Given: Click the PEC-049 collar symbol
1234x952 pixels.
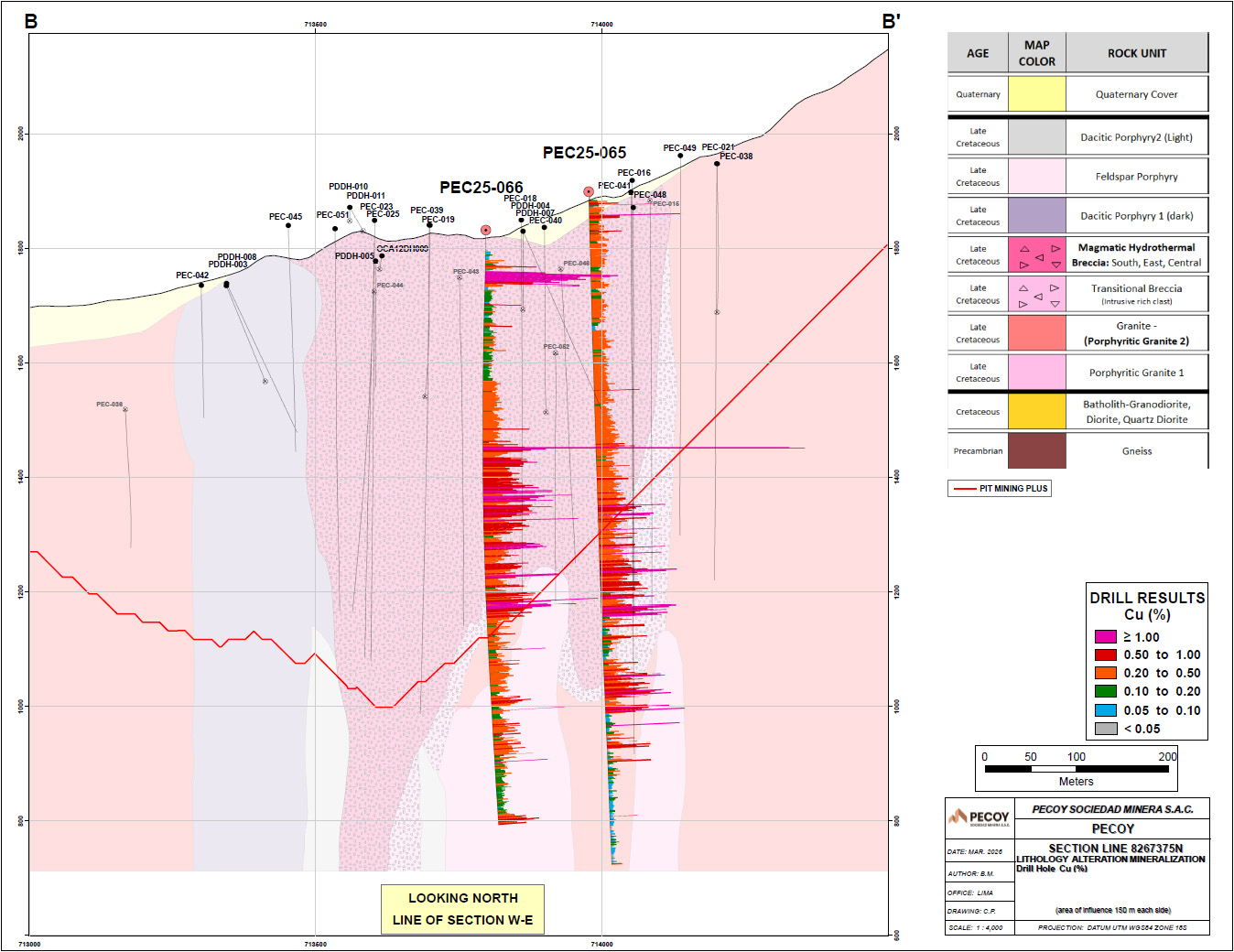Looking at the screenshot, I should click(680, 154).
